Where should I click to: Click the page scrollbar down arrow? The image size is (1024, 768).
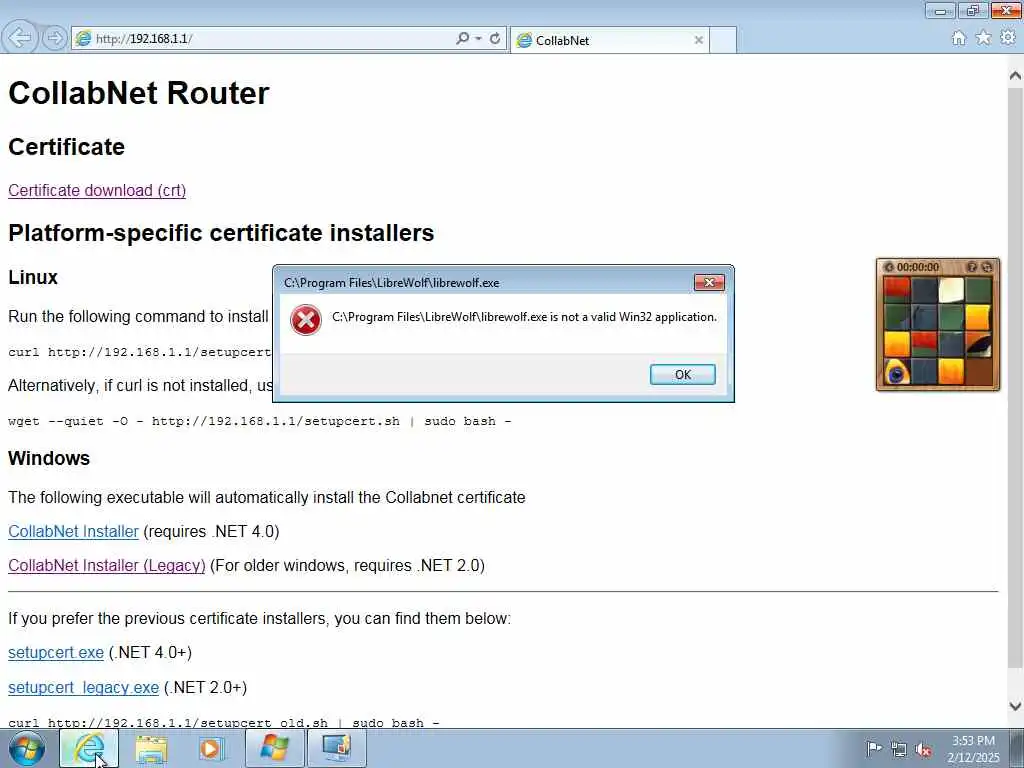[1015, 706]
